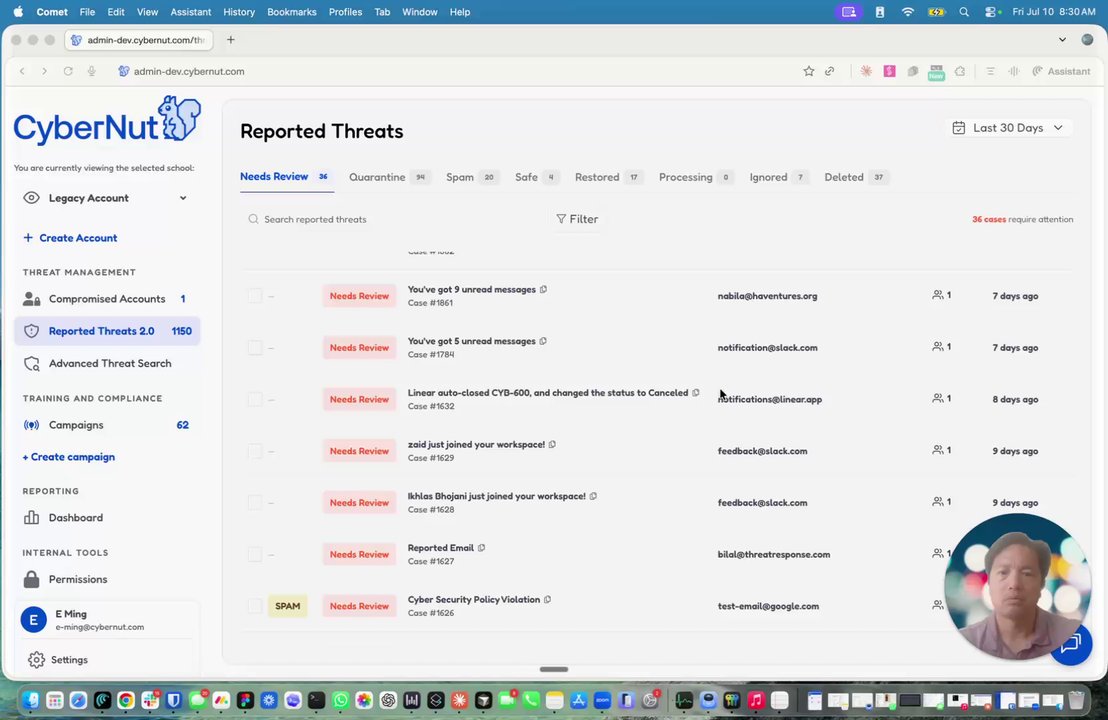
Task: Click + Create campaign link
Action: (x=69, y=457)
